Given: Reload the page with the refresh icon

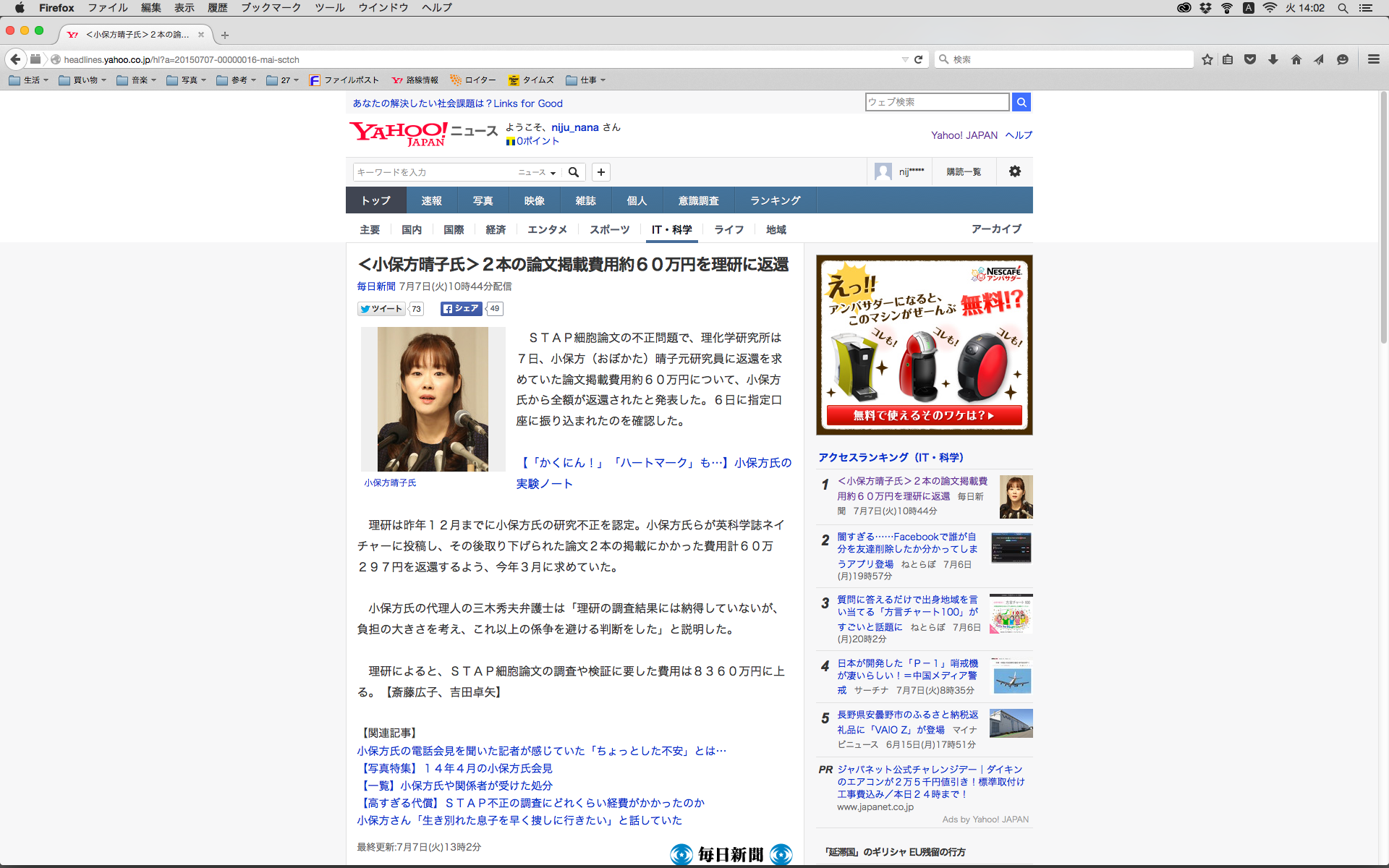Looking at the screenshot, I should pos(918,59).
